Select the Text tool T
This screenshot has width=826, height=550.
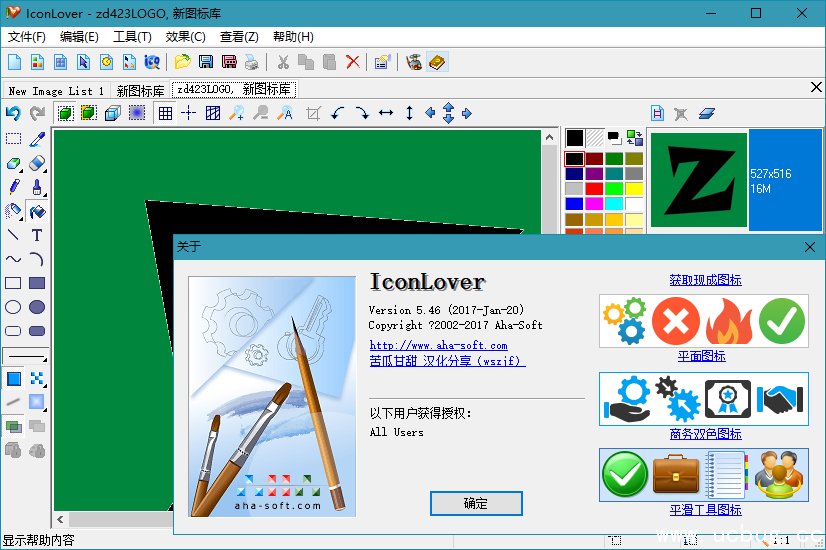click(37, 235)
